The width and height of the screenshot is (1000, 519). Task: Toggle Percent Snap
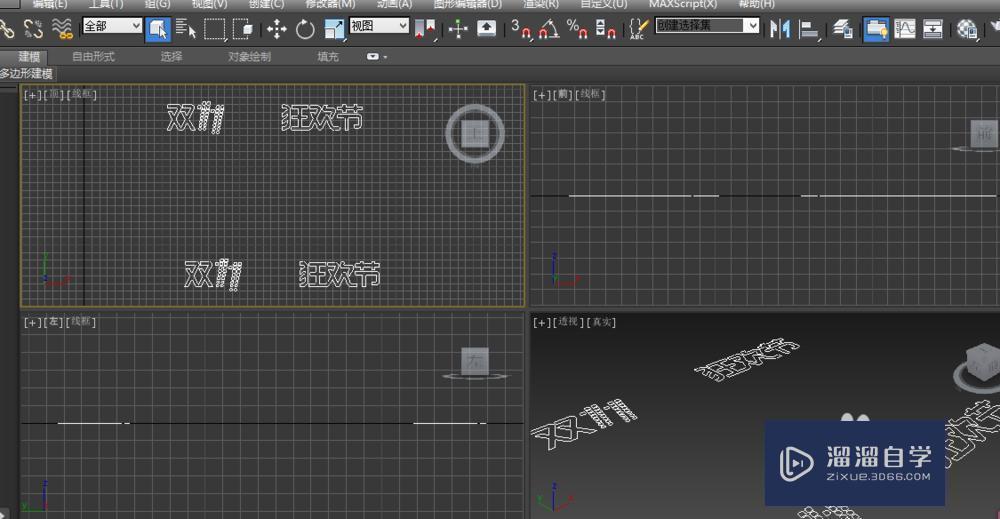577,29
